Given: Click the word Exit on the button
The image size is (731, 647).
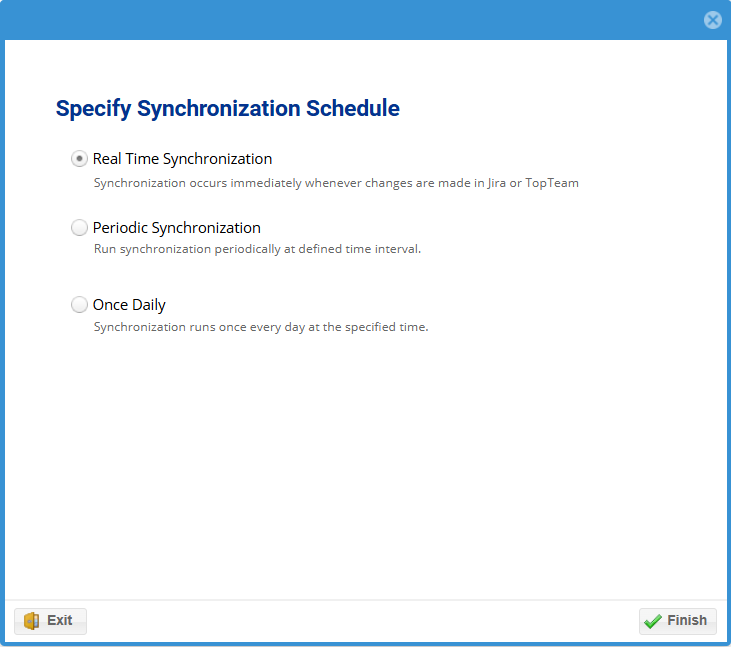Looking at the screenshot, I should pyautogui.click(x=60, y=621).
